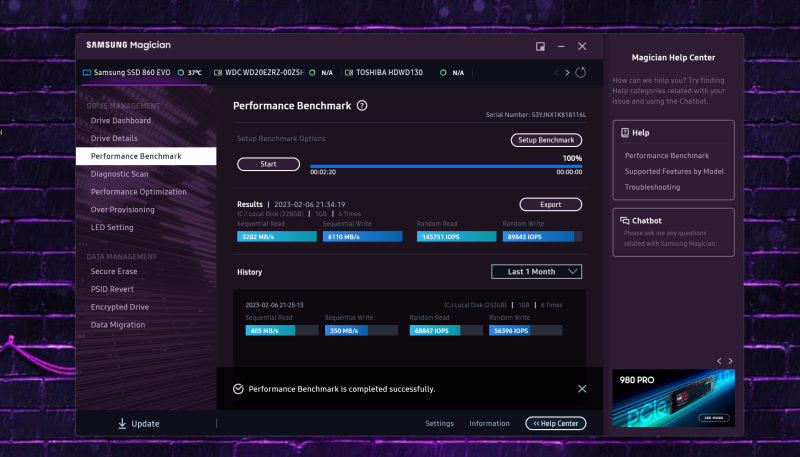Open the 980 PRO advertisement banner
The image size is (800, 457).
pos(673,398)
